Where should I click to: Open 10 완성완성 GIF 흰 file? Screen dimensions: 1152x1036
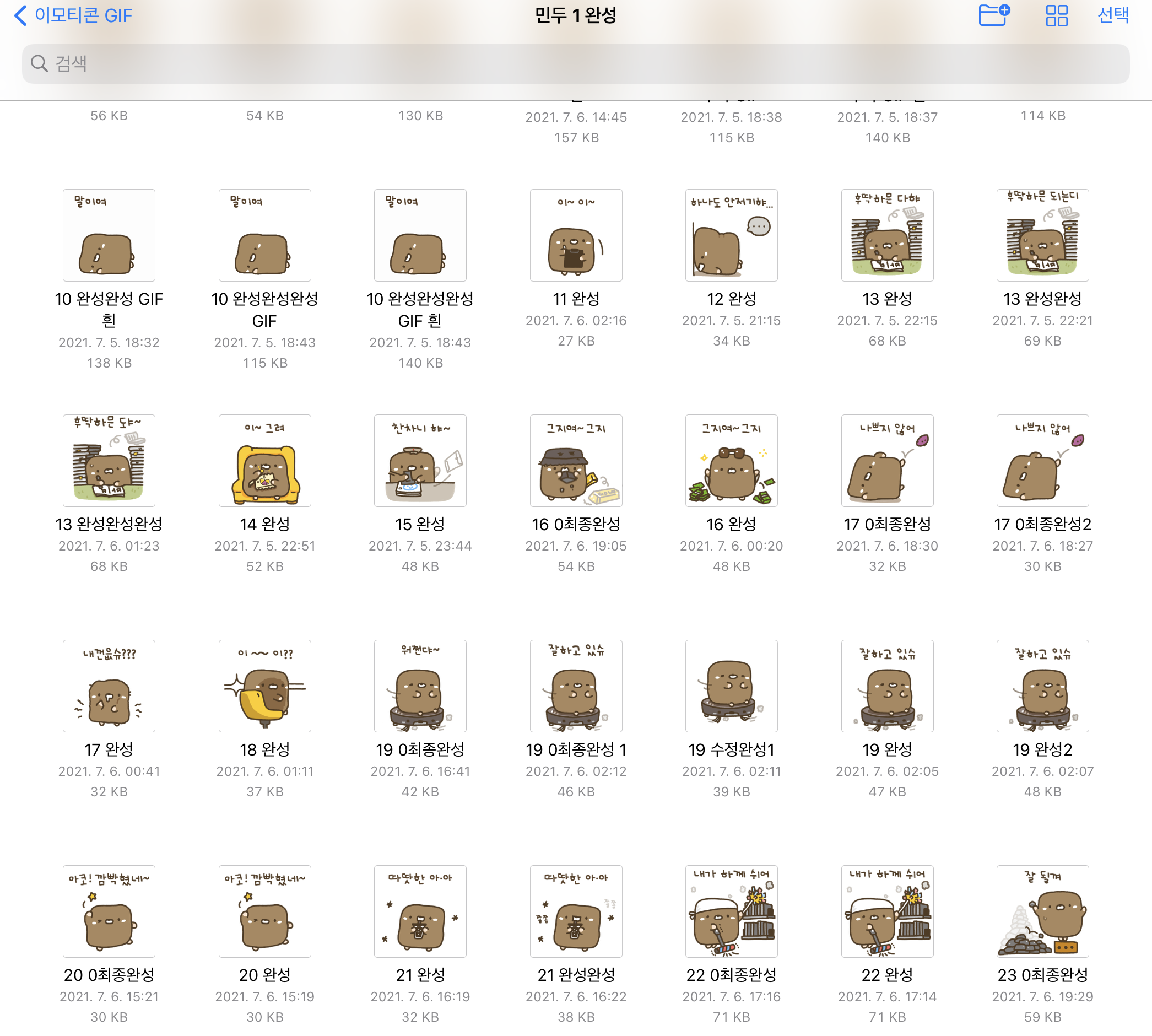(109, 235)
